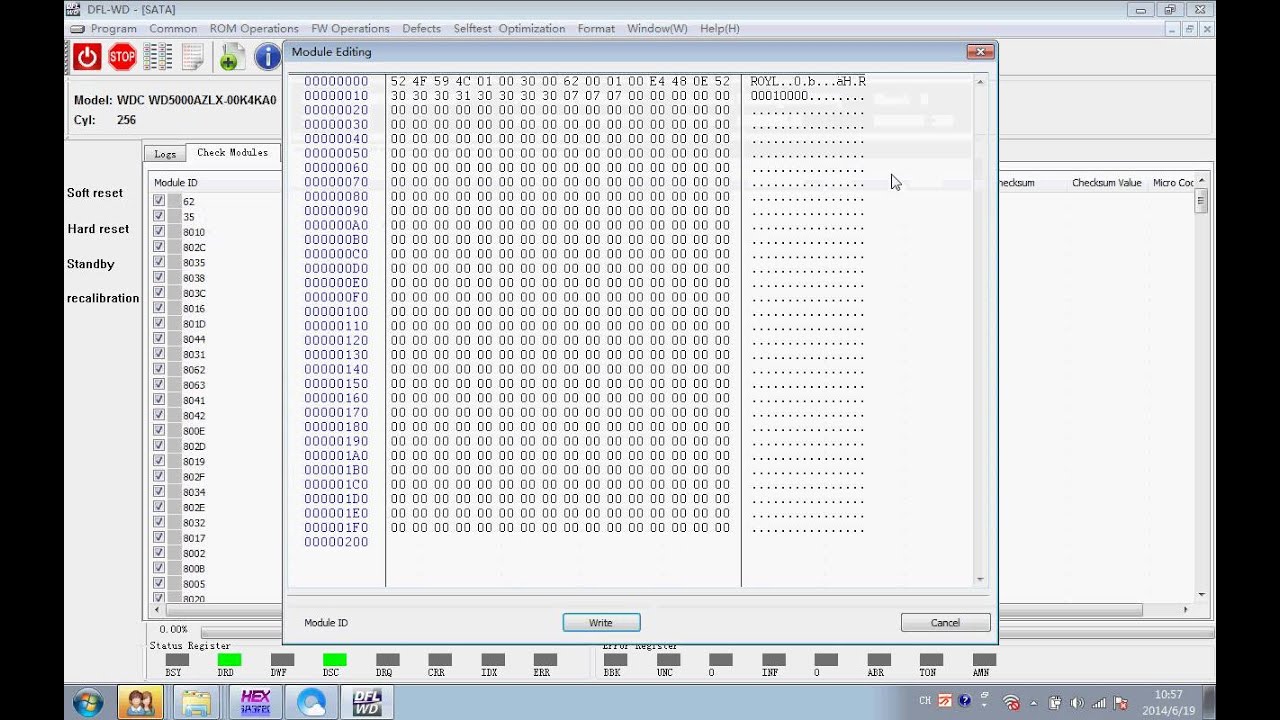Click the Write button in Module Editing
Image resolution: width=1280 pixels, height=720 pixels.
[x=601, y=623]
